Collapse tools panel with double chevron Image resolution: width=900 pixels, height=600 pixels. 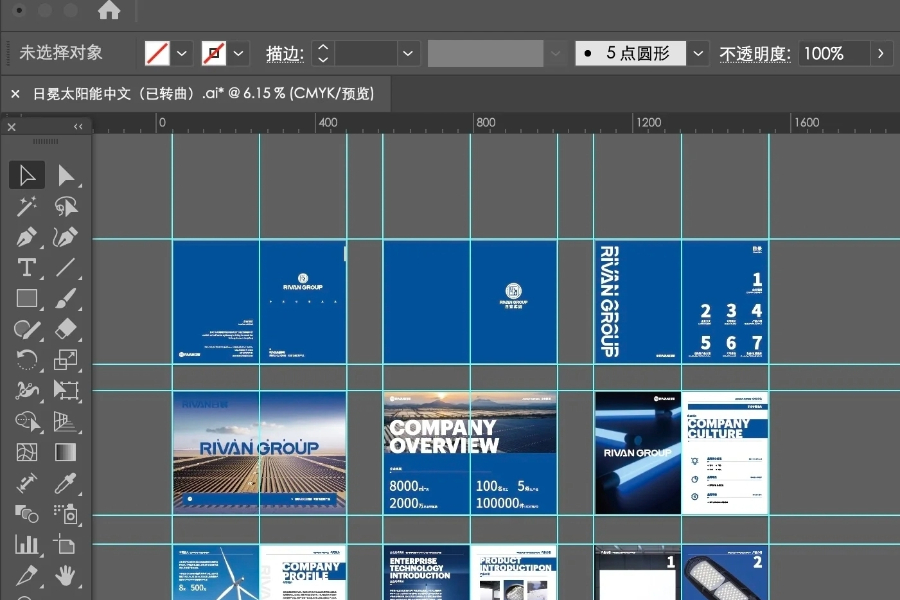78,126
